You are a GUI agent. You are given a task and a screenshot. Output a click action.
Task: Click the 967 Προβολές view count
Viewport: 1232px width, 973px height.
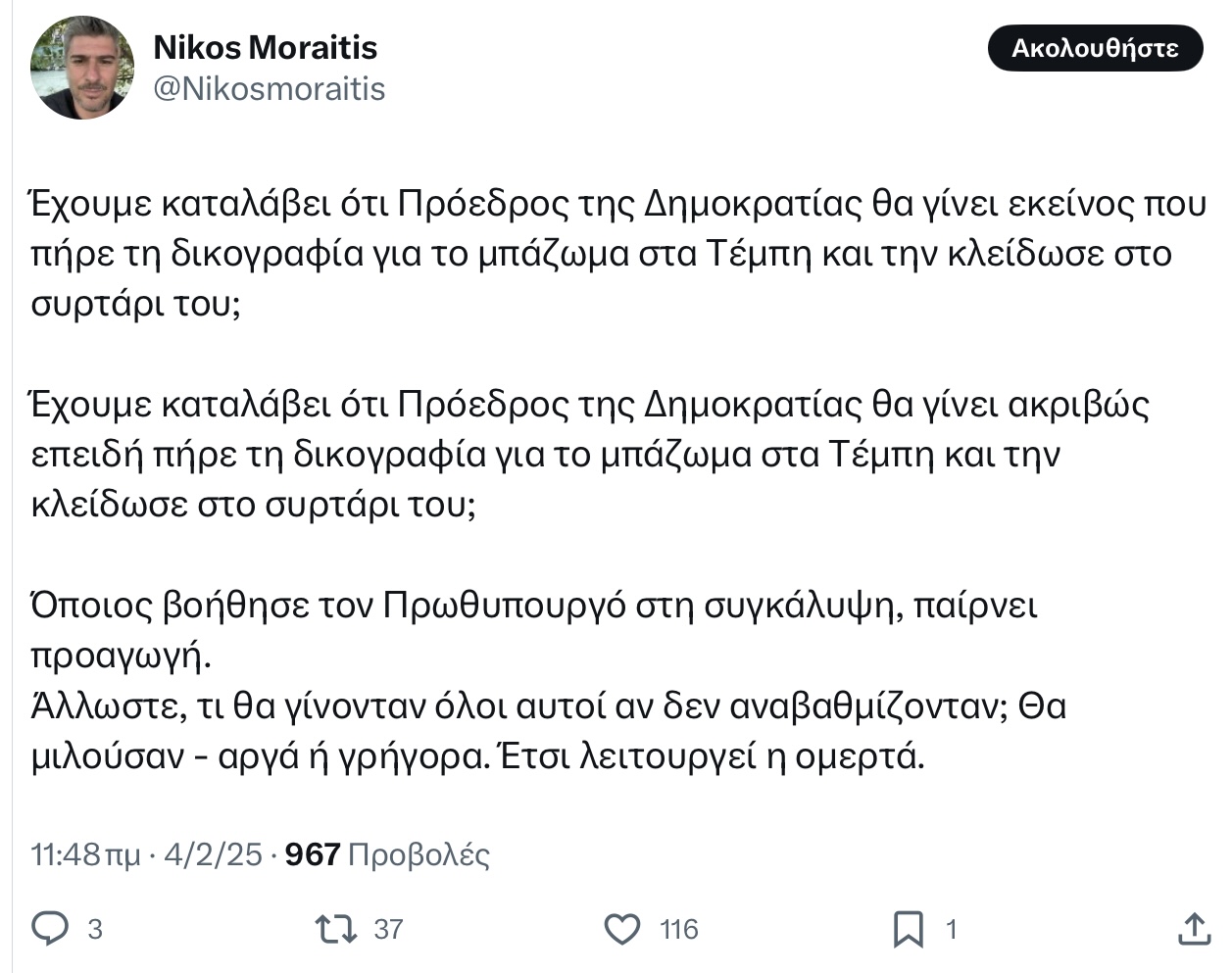pyautogui.click(x=387, y=854)
